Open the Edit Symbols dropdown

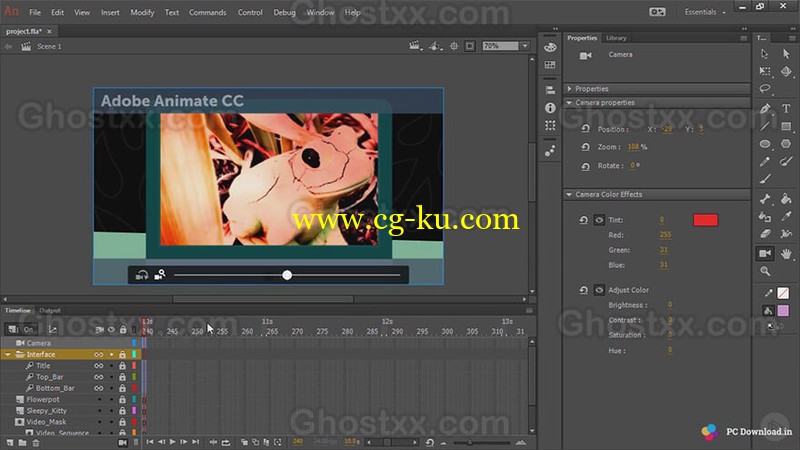pos(435,46)
